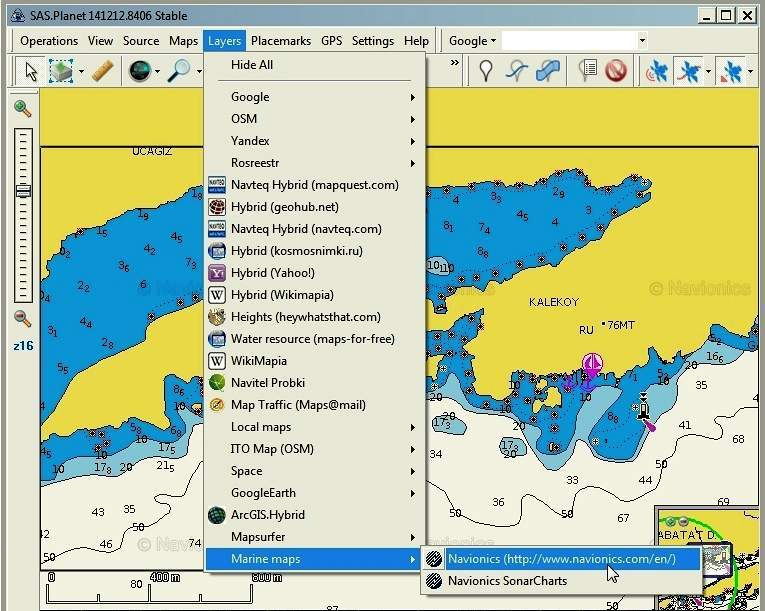
Task: Enable Hybrid (Yahoo!) layer
Action: (315, 273)
